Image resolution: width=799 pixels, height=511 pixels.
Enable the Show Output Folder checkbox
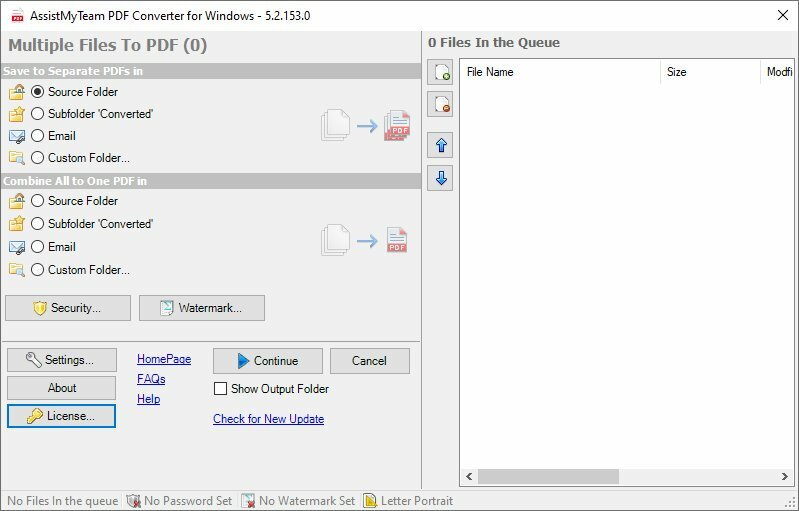coord(221,389)
